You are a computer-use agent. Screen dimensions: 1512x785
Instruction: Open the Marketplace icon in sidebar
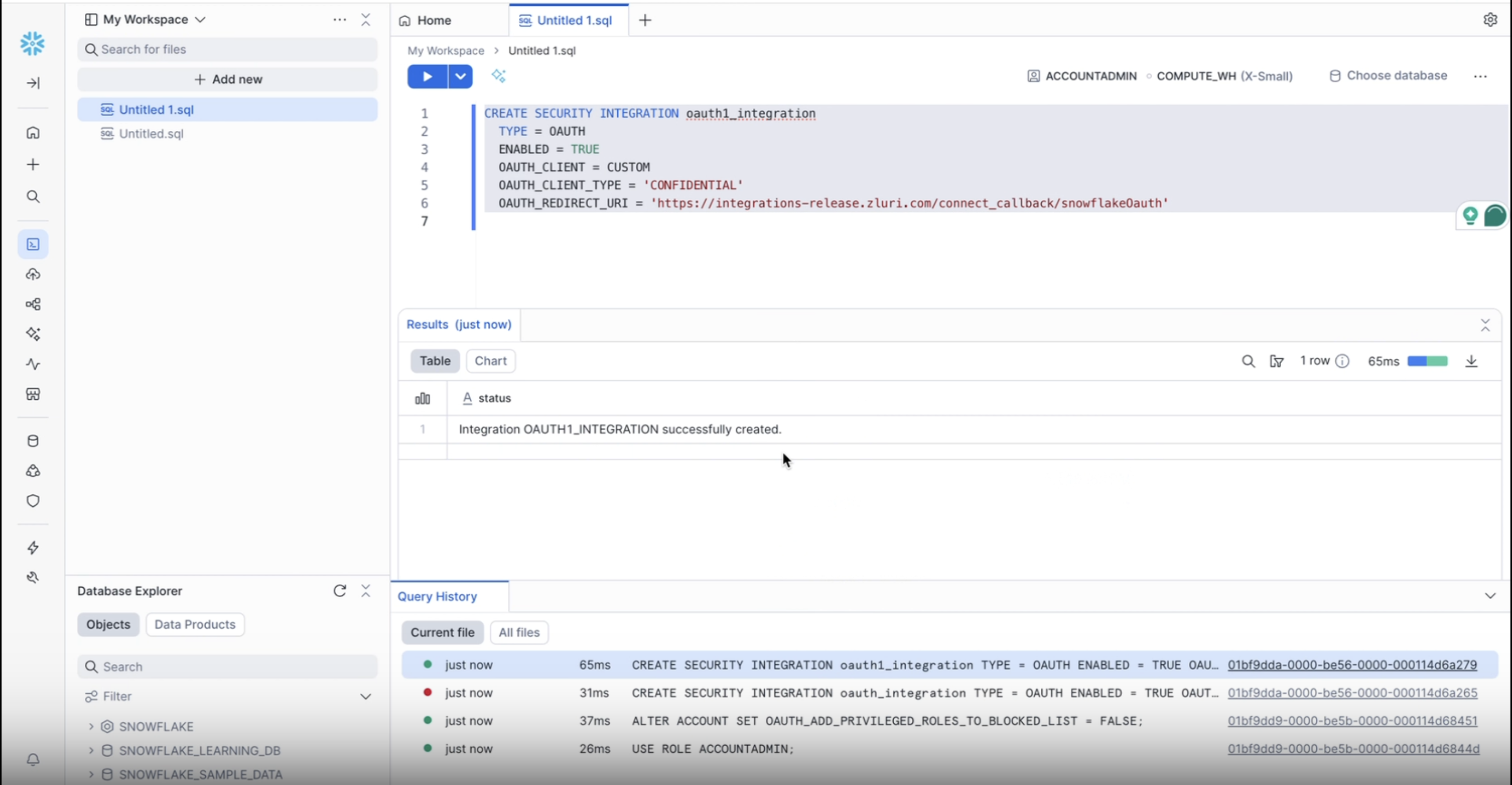coord(33,394)
